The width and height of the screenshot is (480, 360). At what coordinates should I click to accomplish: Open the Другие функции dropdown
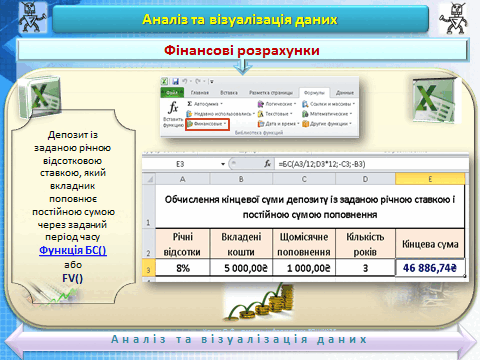[327, 124]
